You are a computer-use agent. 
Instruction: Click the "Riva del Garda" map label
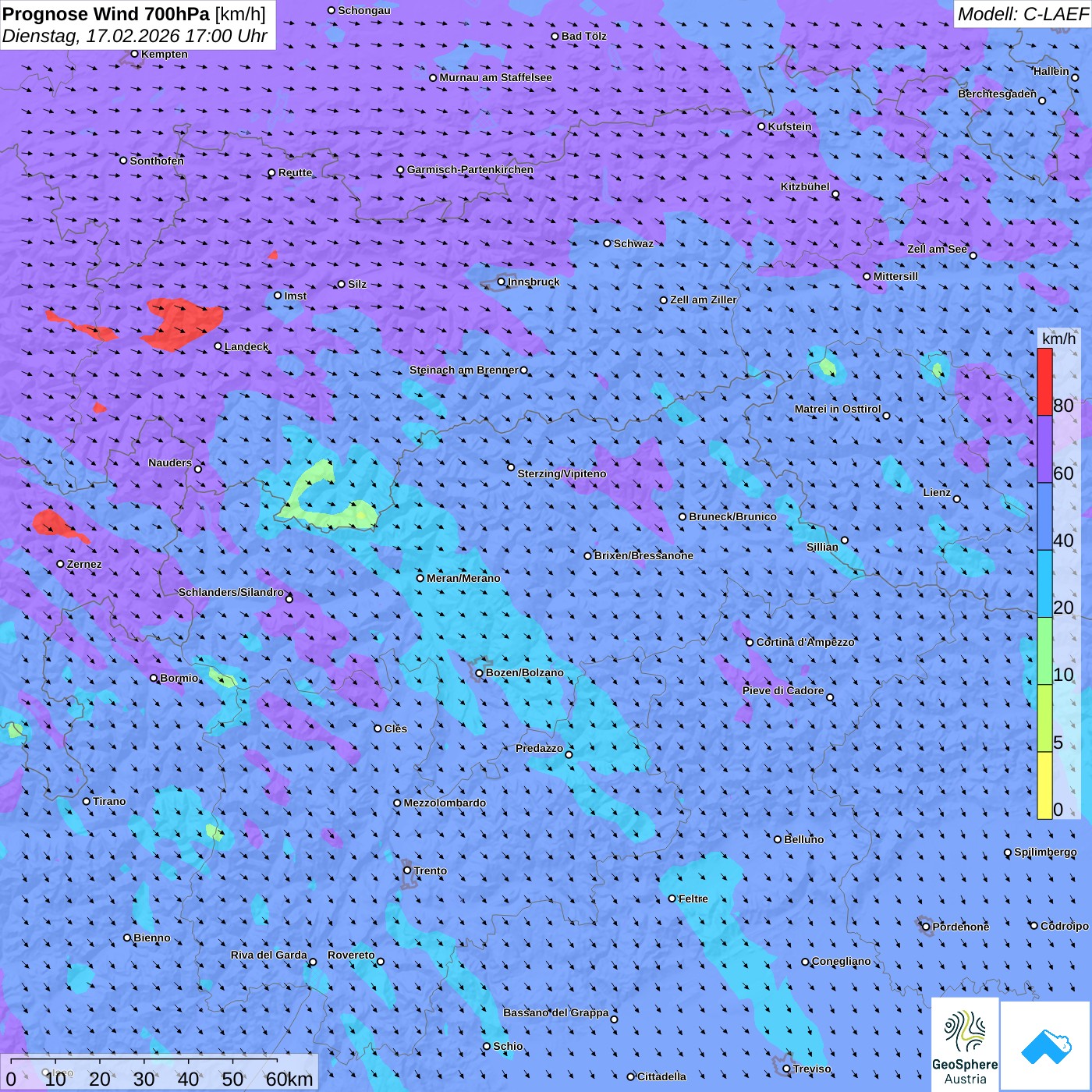point(269,955)
